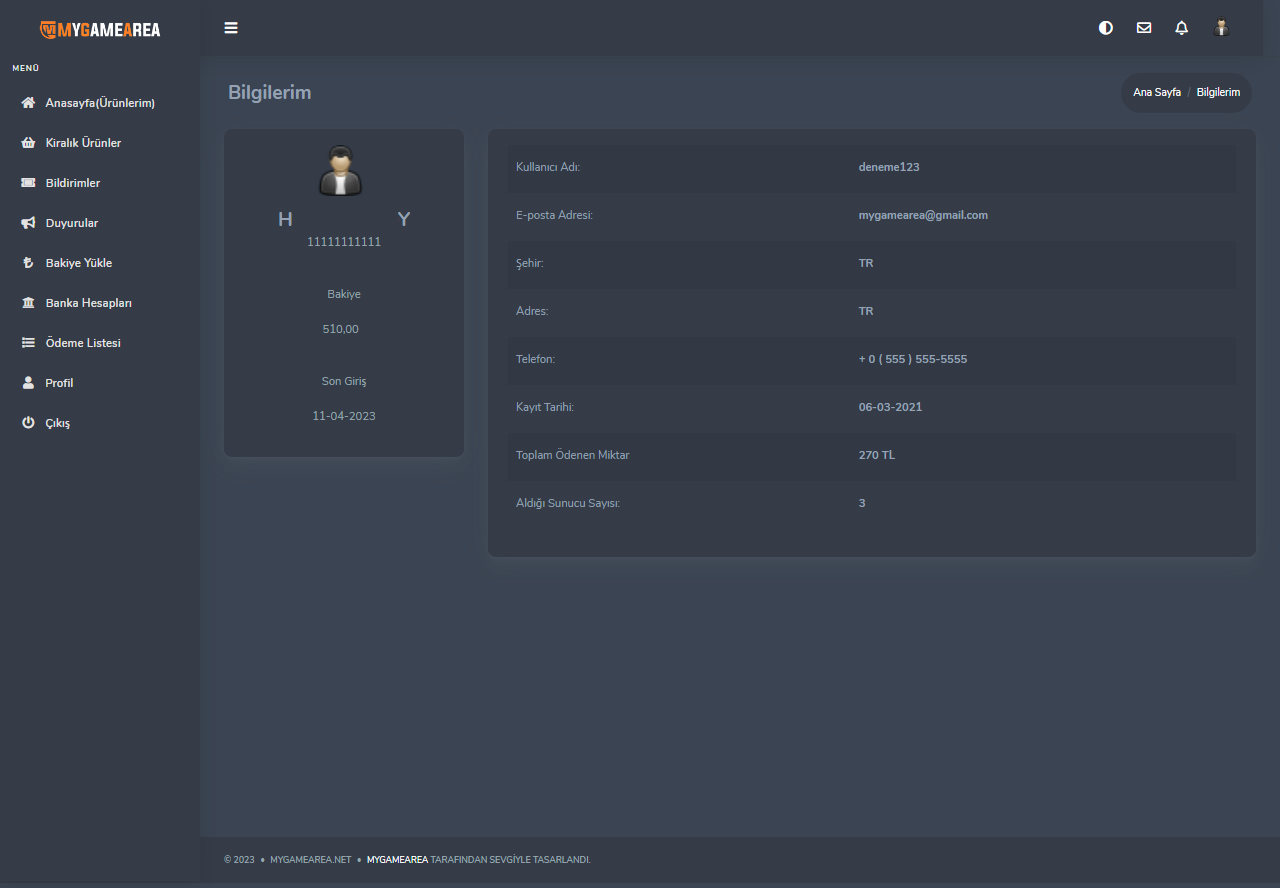1280x888 pixels.
Task: Click the ticket icon beside Bildirimler
Action: [28, 183]
